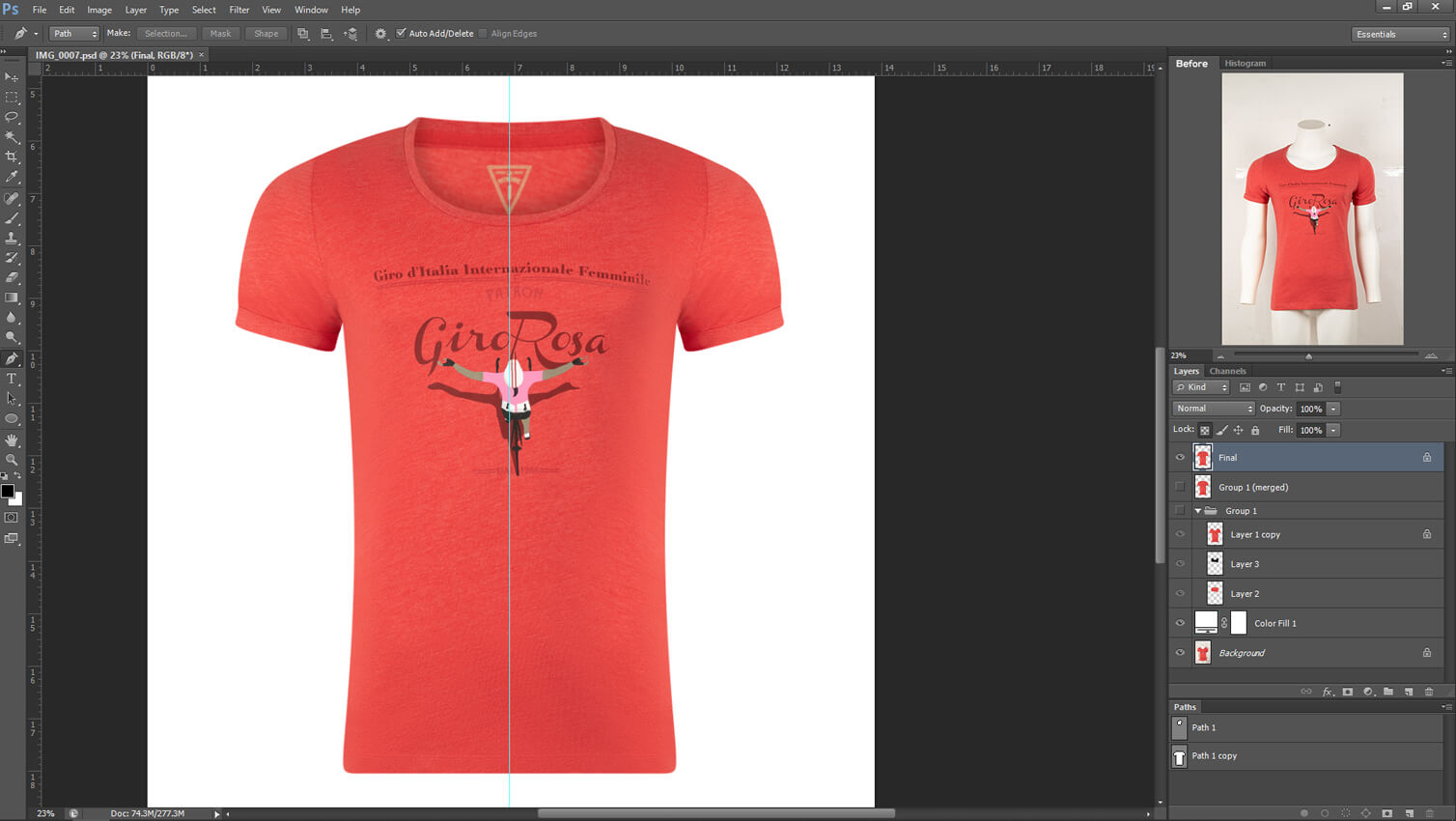Viewport: 1456px width, 821px height.
Task: Open the Essentials workspace dropdown
Action: 1401,34
